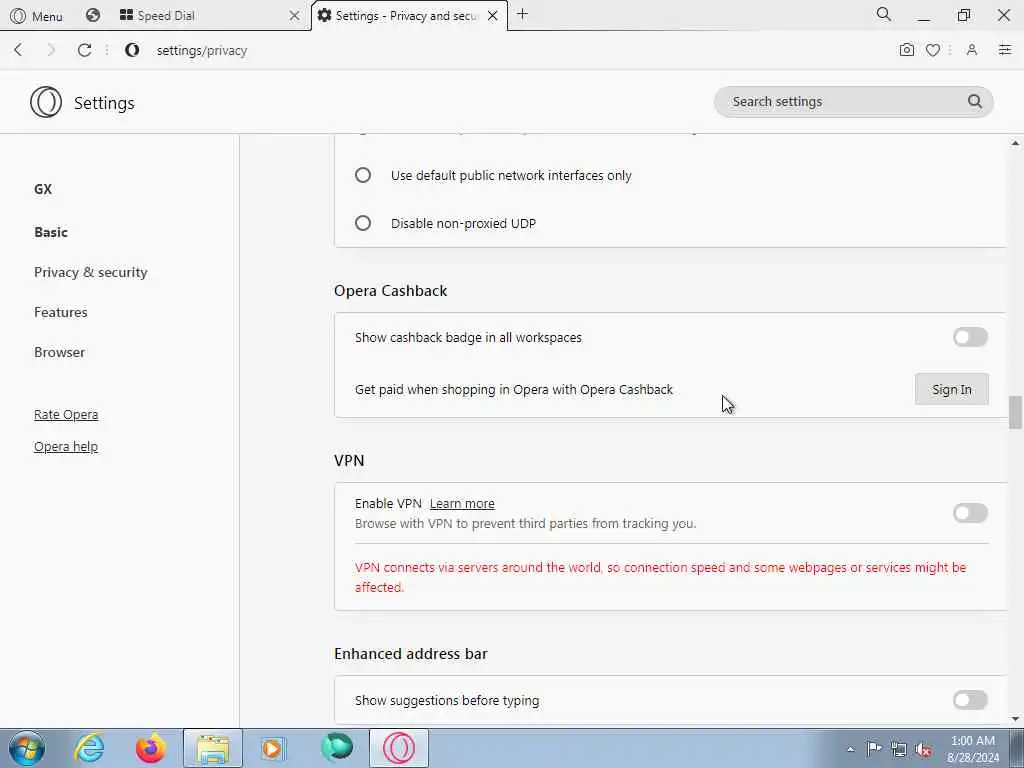Click the search tabs magnifier icon

[x=884, y=14]
